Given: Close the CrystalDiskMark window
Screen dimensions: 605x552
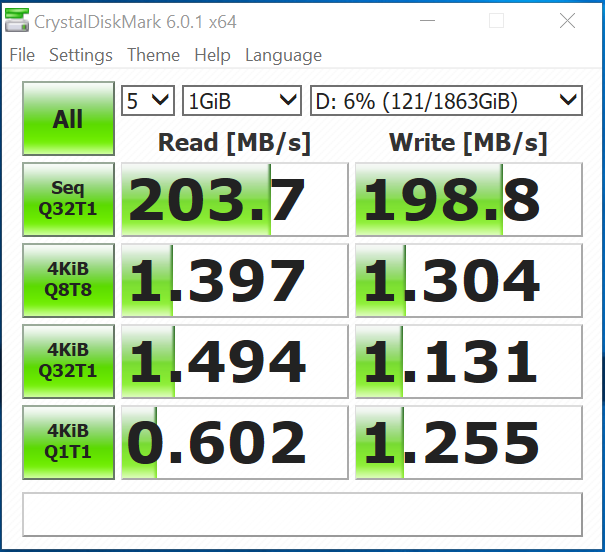Looking at the screenshot, I should click(x=567, y=20).
